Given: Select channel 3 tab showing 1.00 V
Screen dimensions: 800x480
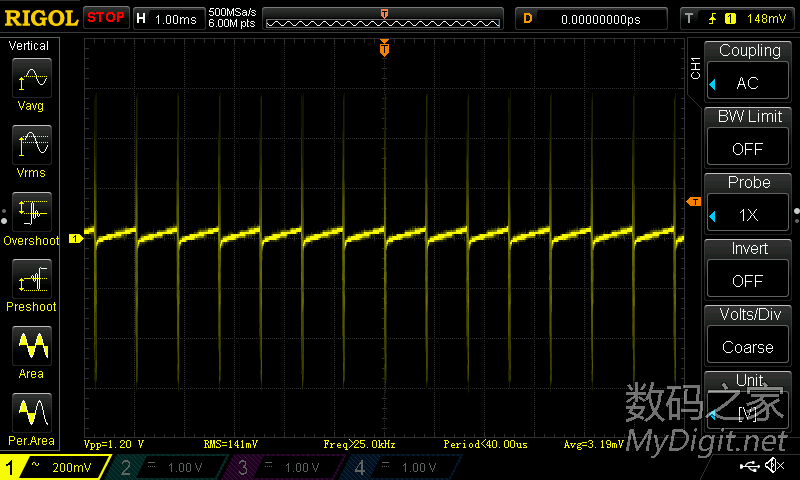Looking at the screenshot, I should pos(283,467).
